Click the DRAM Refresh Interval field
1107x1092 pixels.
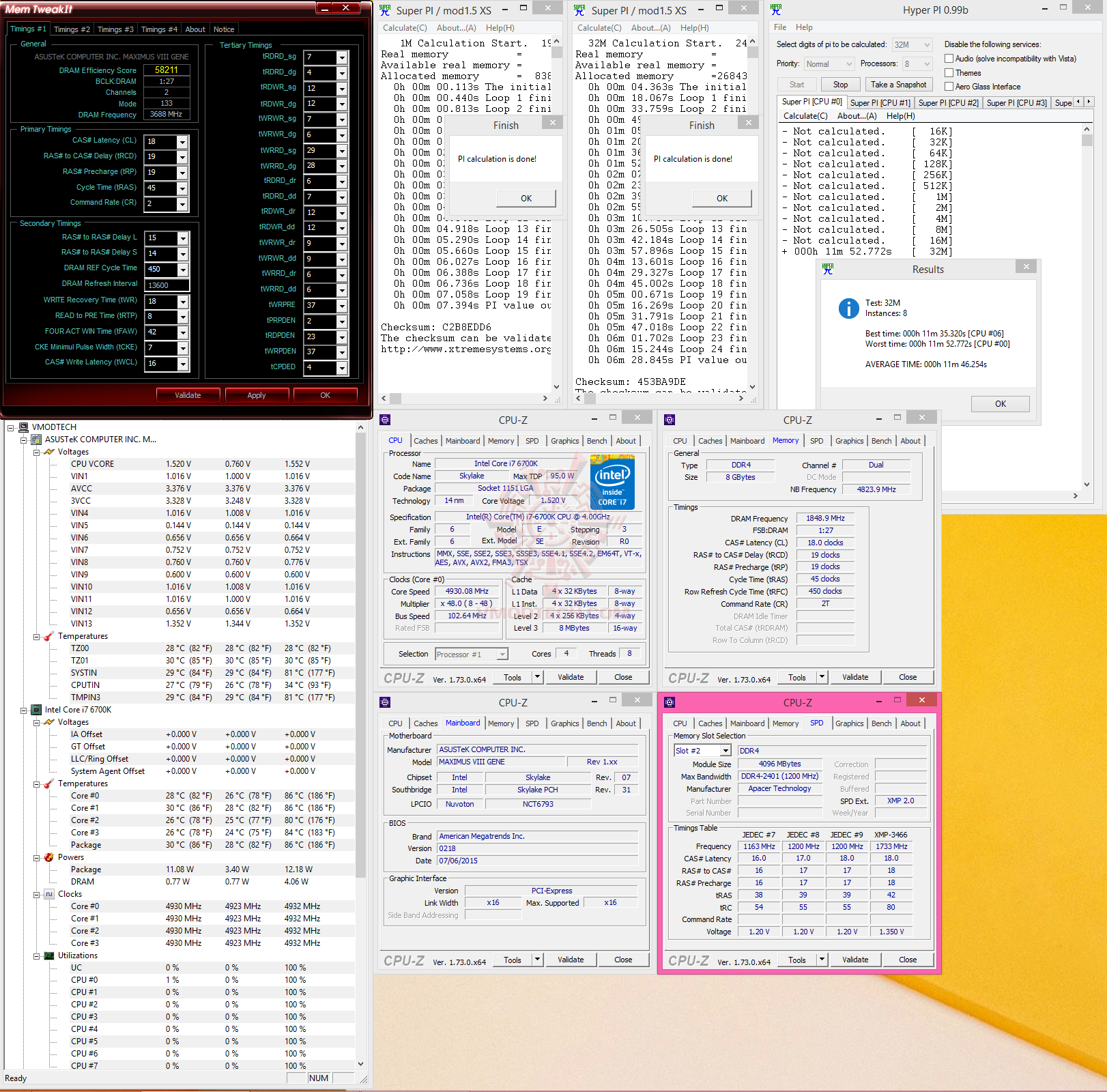[167, 285]
